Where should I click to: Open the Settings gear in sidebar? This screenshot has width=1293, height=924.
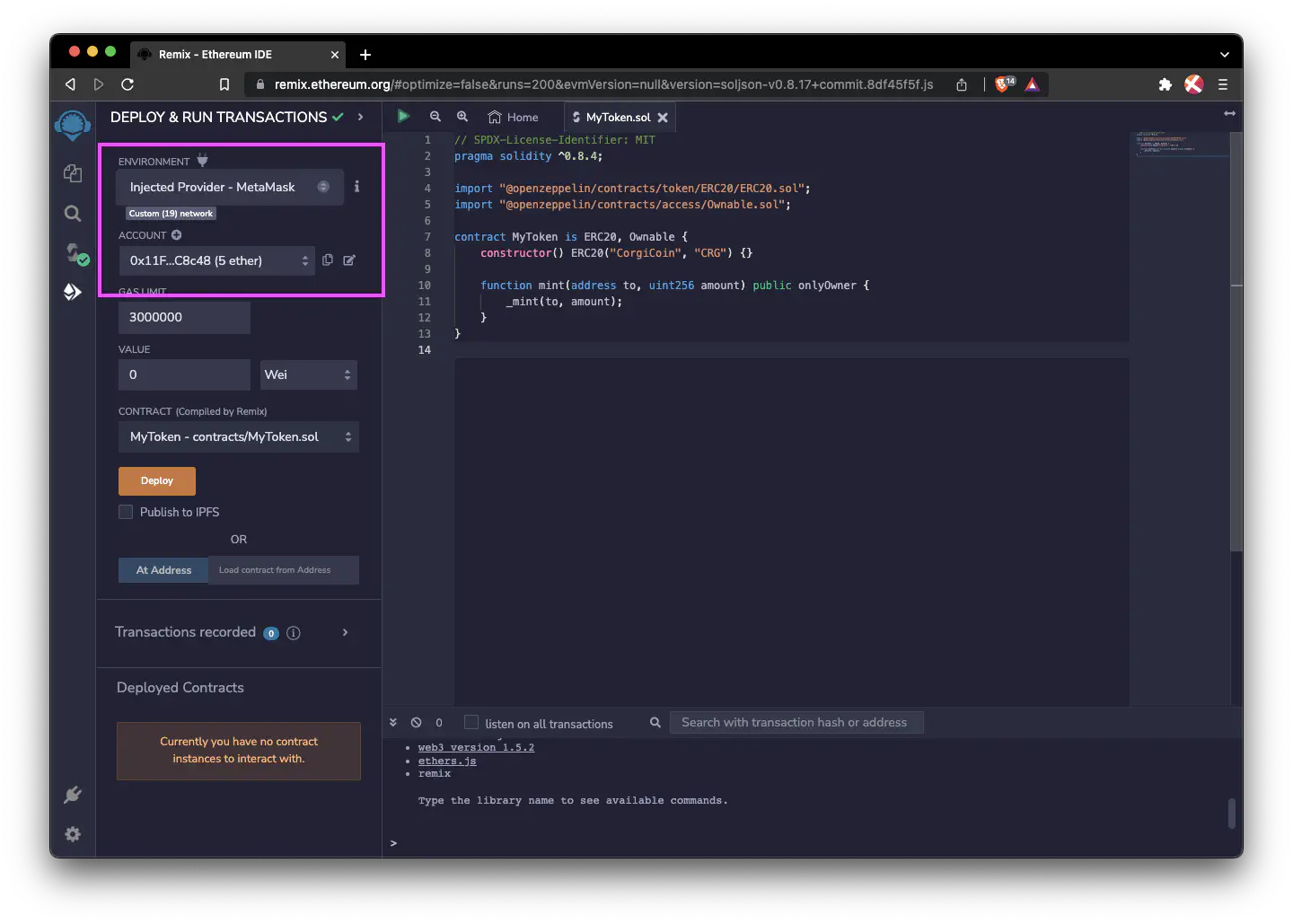(73, 834)
